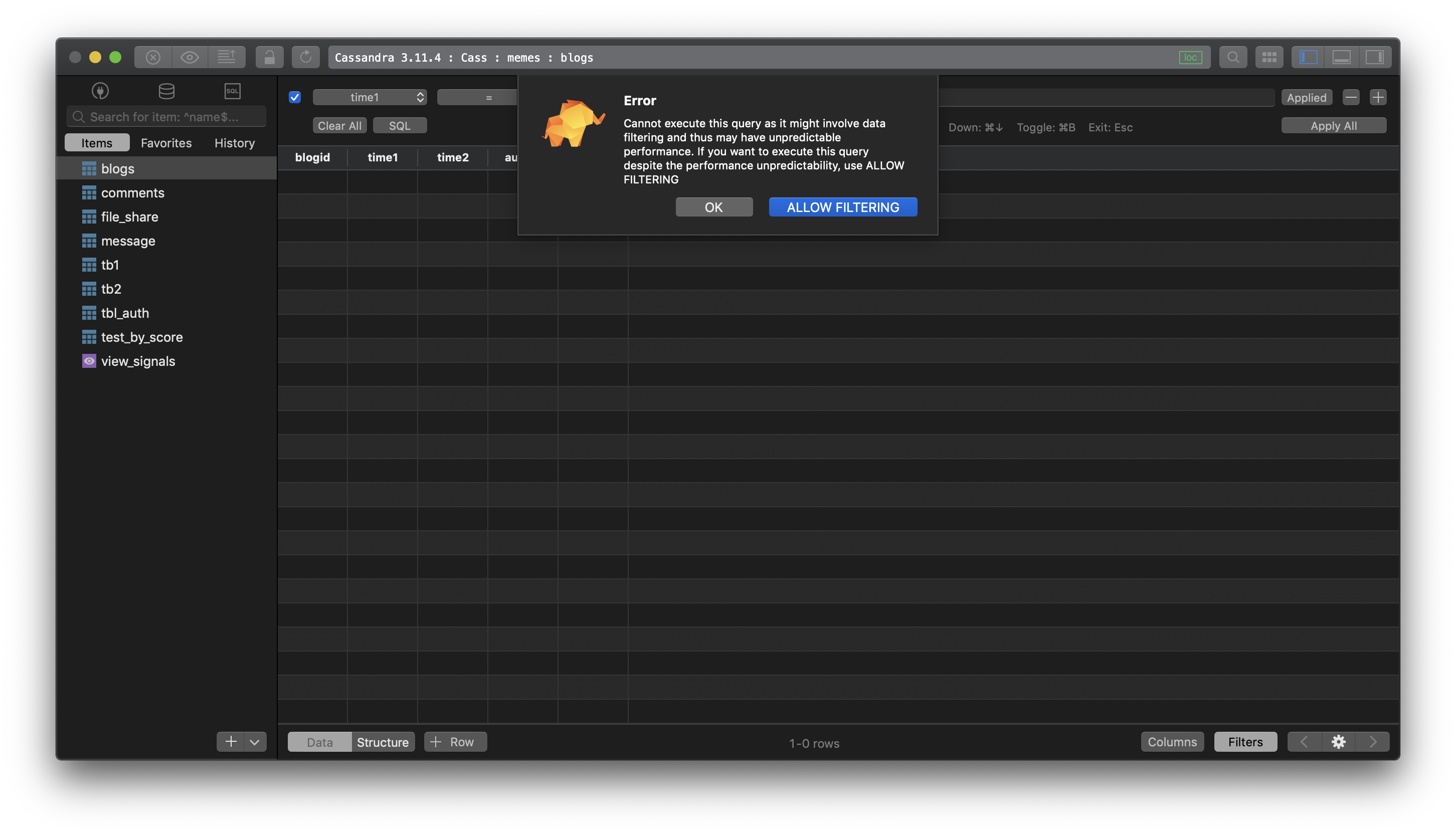Screen dimensions: 1456x834
Task: Uncheck the blue filter checkbox
Action: pyautogui.click(x=294, y=97)
